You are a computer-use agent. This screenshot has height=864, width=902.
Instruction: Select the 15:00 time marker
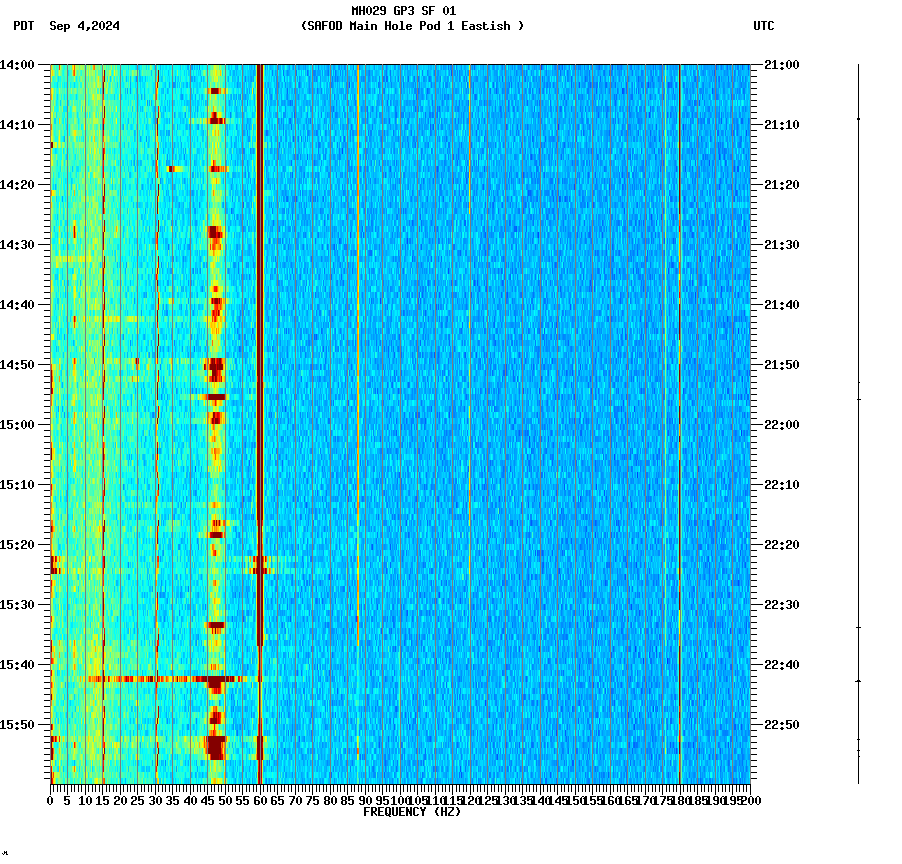[x=21, y=424]
